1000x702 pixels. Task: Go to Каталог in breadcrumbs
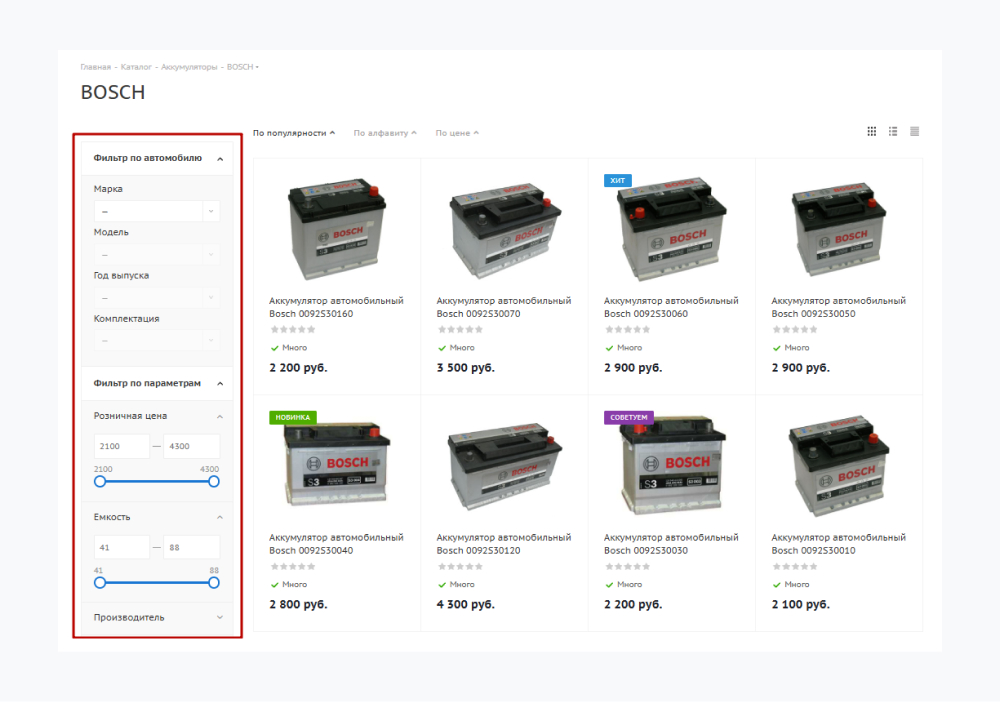coord(136,67)
